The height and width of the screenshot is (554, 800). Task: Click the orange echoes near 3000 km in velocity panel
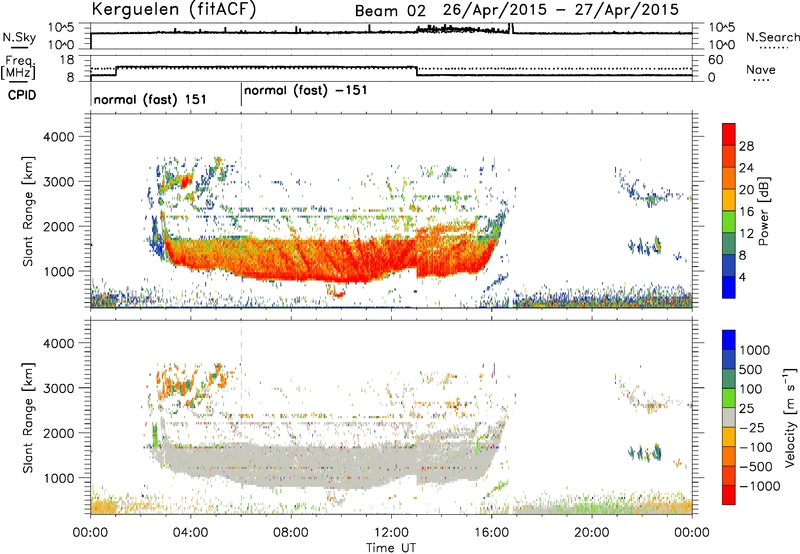point(176,382)
